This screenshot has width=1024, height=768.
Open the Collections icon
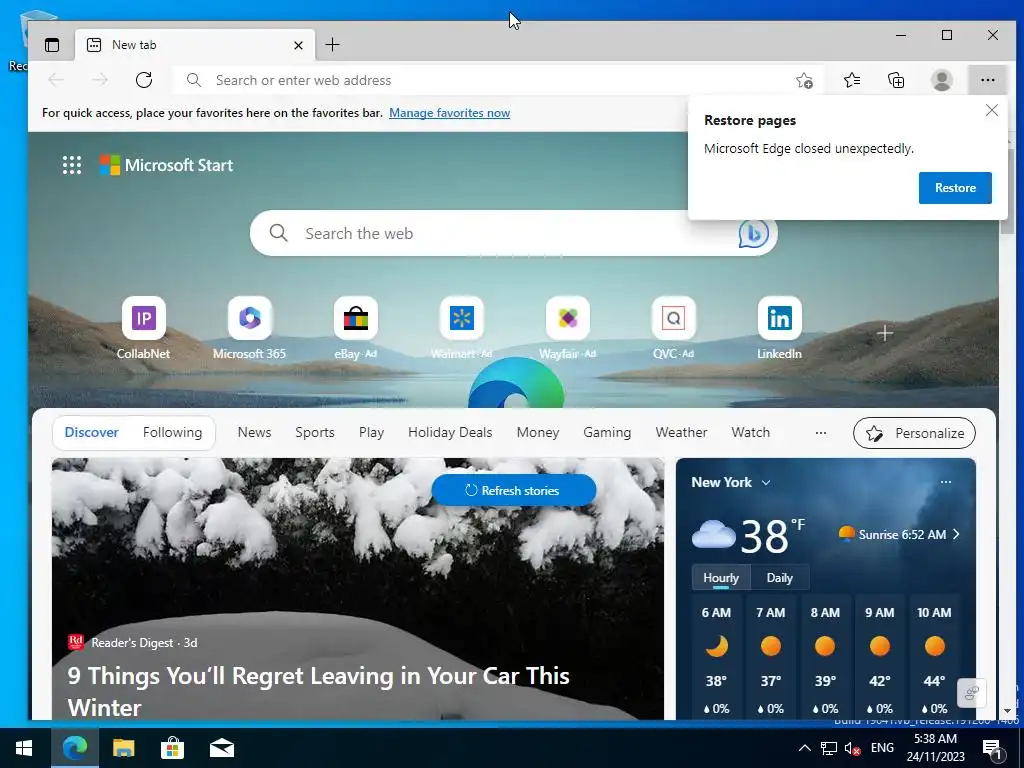[x=896, y=80]
